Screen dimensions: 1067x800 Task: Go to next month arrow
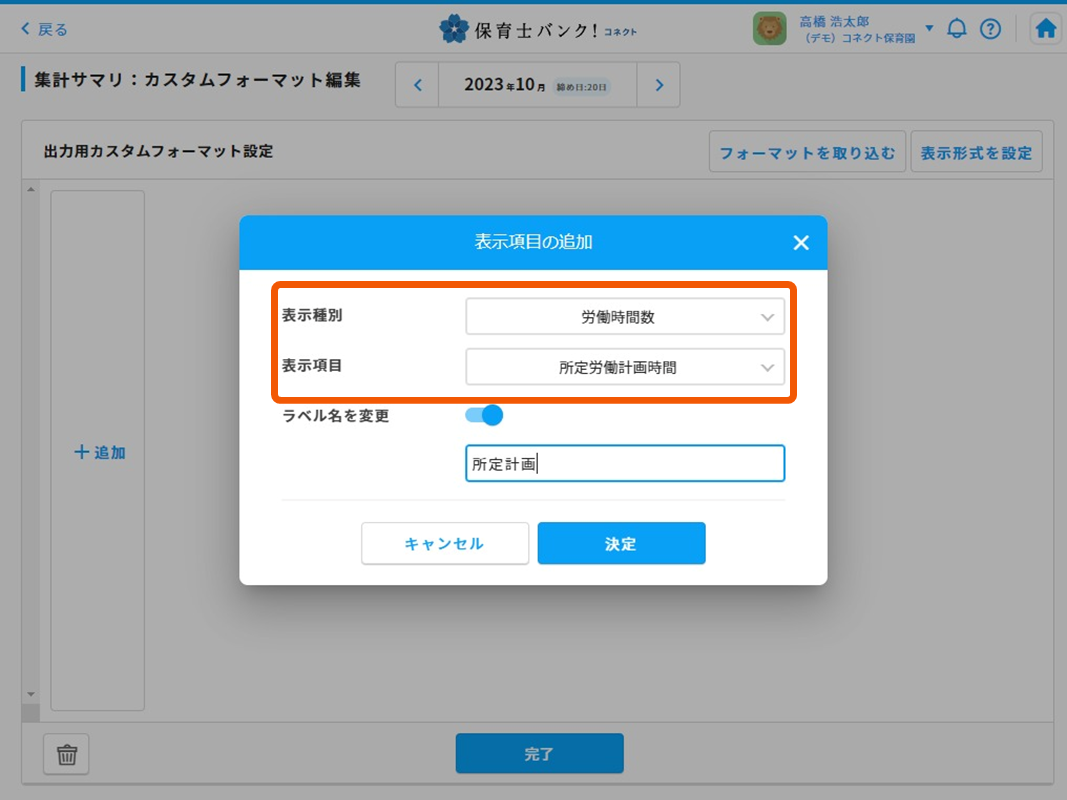coord(659,85)
